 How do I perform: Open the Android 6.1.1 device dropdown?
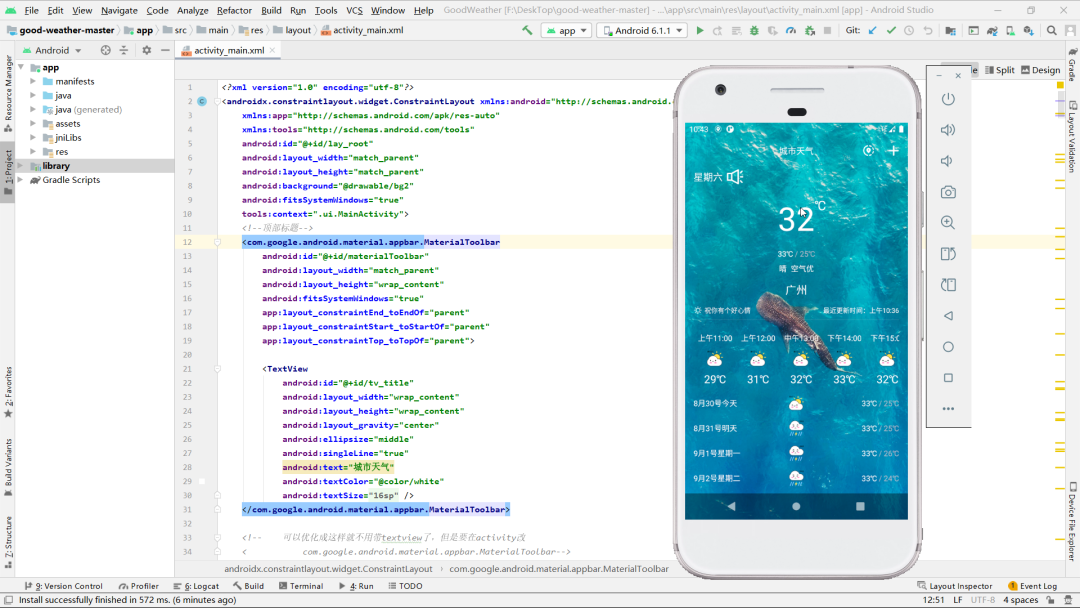[642, 30]
